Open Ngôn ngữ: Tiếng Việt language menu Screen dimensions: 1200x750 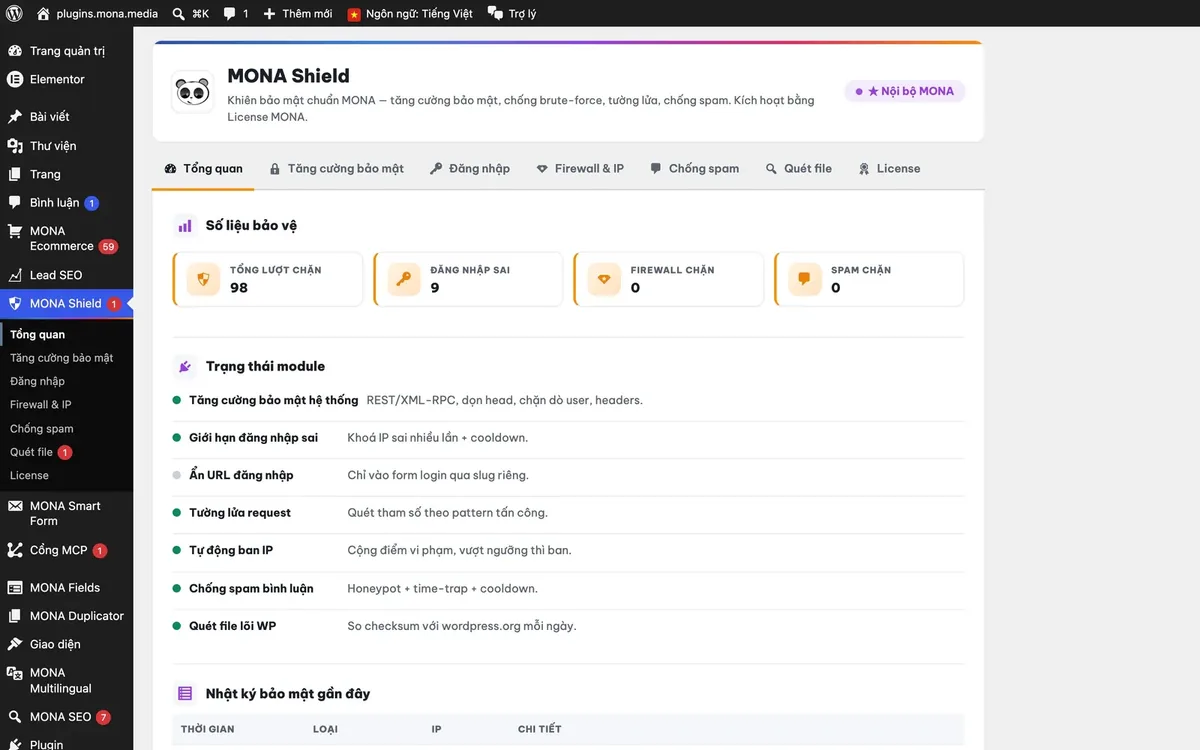pos(410,14)
